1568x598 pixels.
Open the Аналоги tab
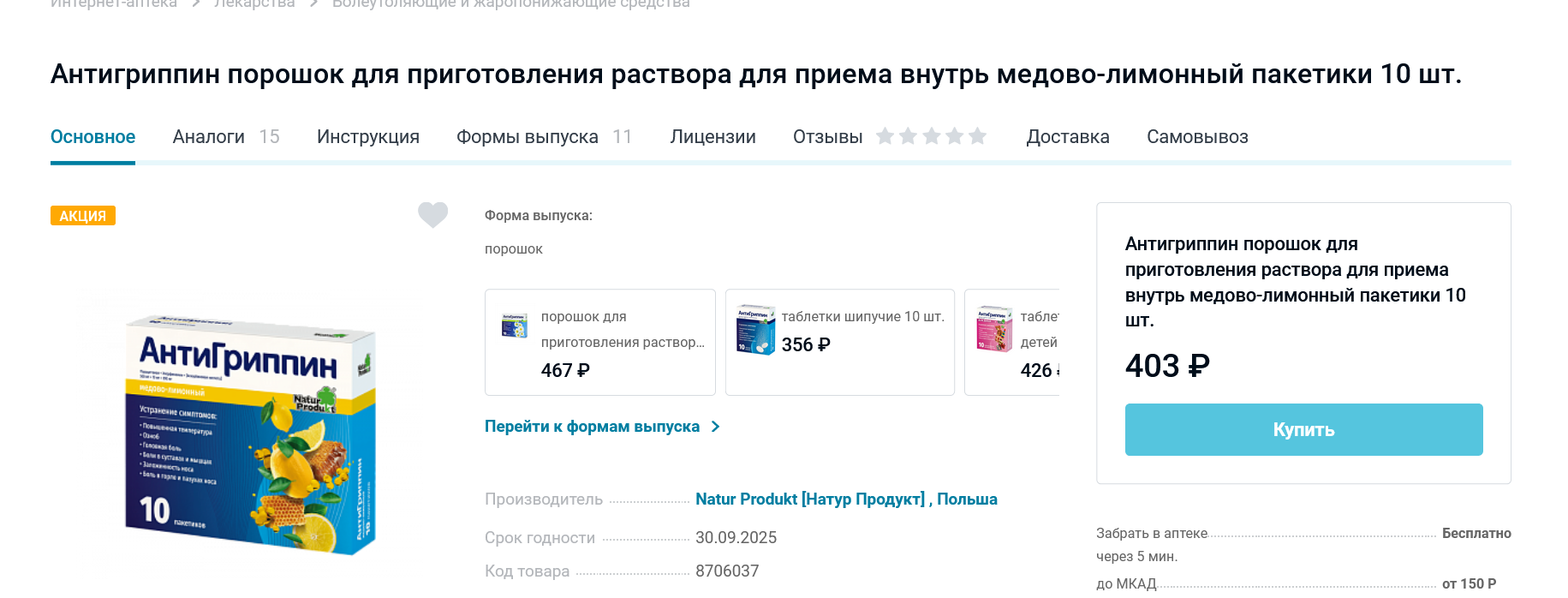tap(208, 137)
